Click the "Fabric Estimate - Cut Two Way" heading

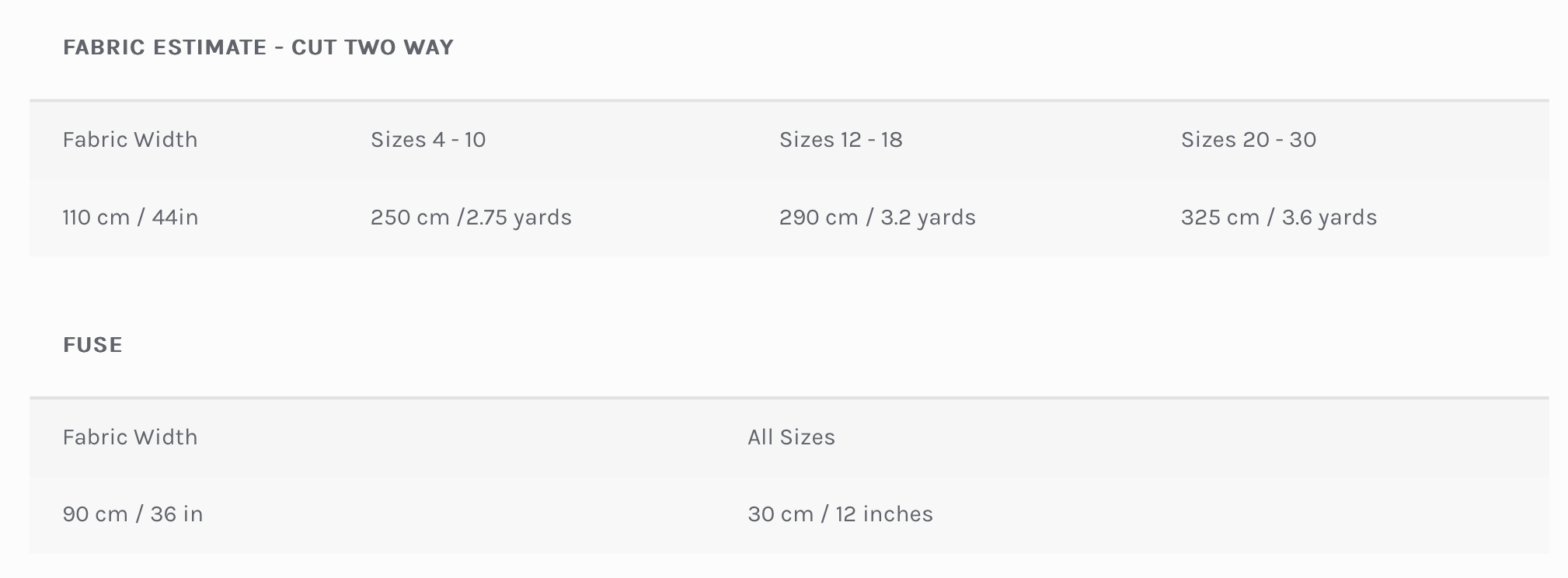point(258,47)
